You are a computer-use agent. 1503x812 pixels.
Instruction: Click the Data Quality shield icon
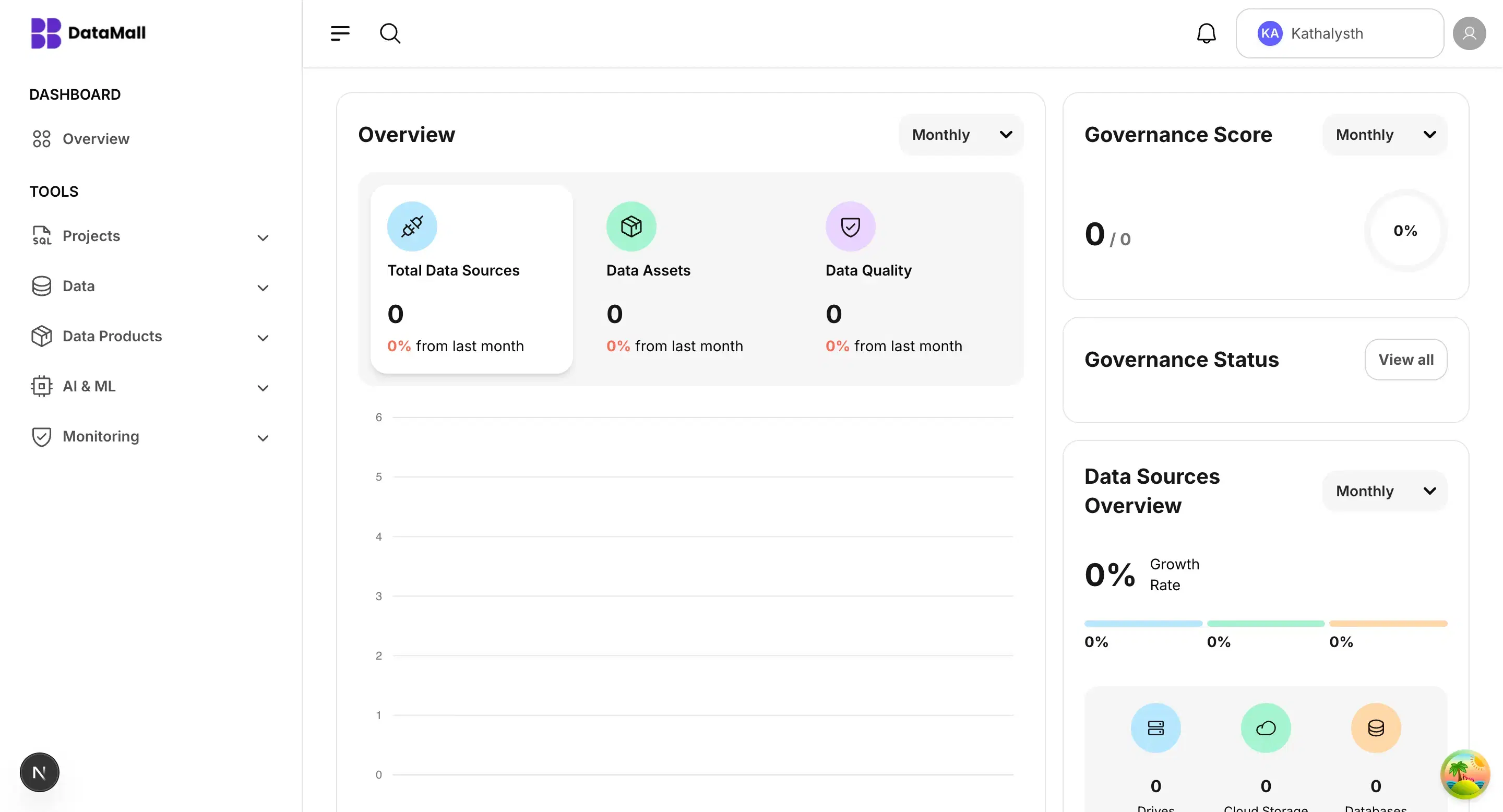[850, 226]
